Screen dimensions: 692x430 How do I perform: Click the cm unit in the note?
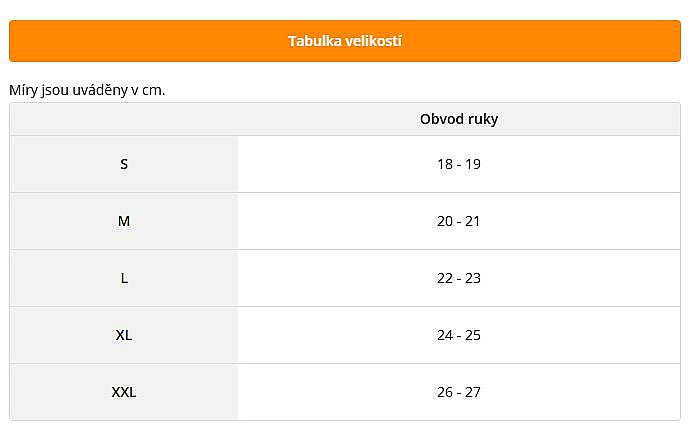point(152,90)
